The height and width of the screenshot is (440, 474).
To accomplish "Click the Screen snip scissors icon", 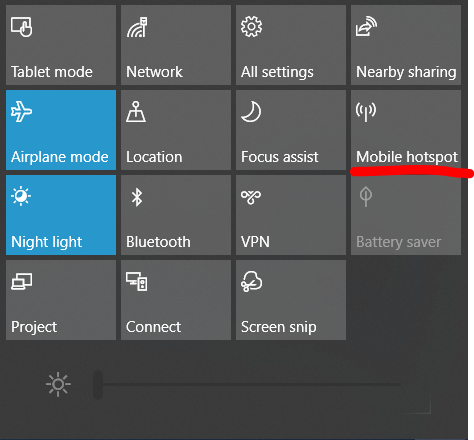I will (x=251, y=282).
